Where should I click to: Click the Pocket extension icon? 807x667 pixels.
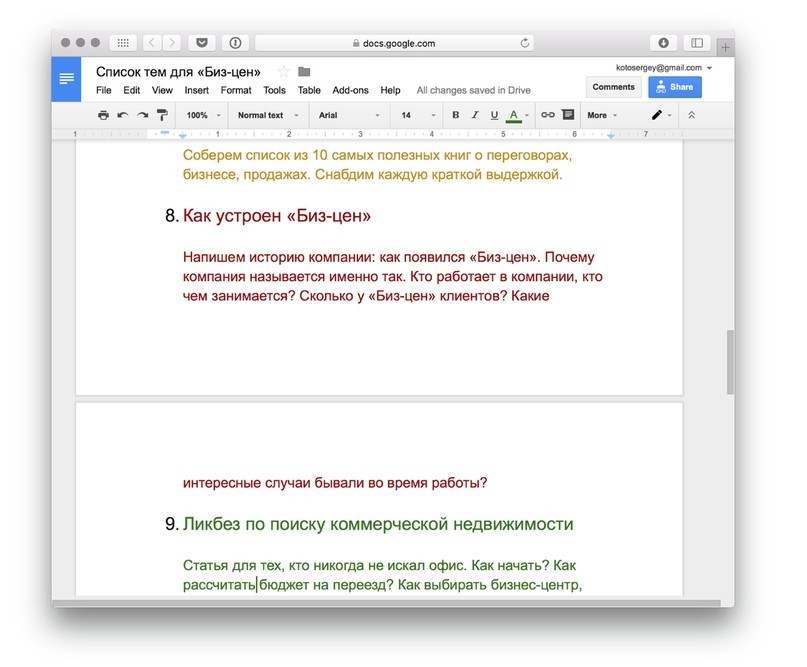click(202, 43)
